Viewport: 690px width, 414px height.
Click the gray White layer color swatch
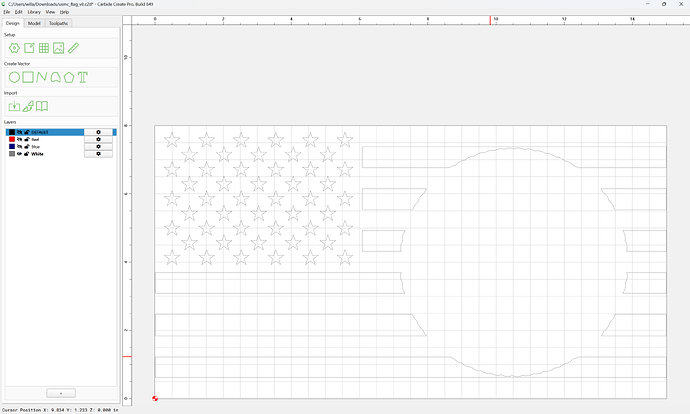12,154
